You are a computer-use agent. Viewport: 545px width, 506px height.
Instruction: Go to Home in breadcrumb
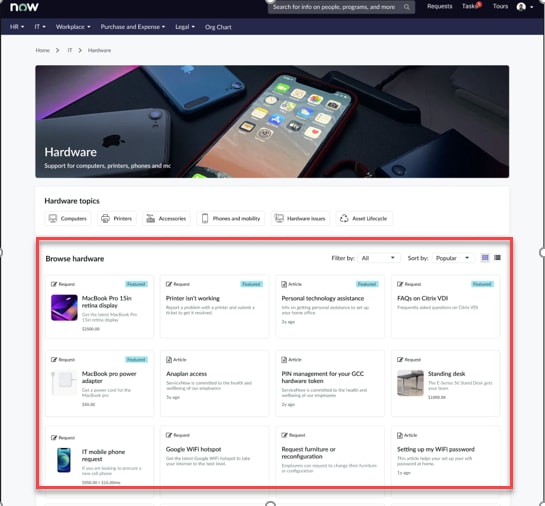point(42,50)
